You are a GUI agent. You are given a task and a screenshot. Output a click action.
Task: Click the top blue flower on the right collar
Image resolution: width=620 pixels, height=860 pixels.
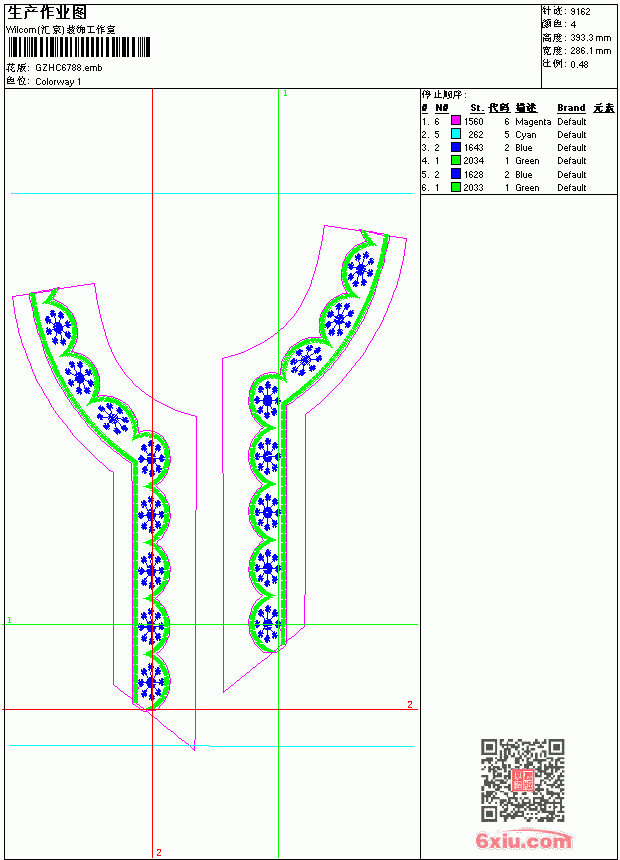tap(360, 269)
